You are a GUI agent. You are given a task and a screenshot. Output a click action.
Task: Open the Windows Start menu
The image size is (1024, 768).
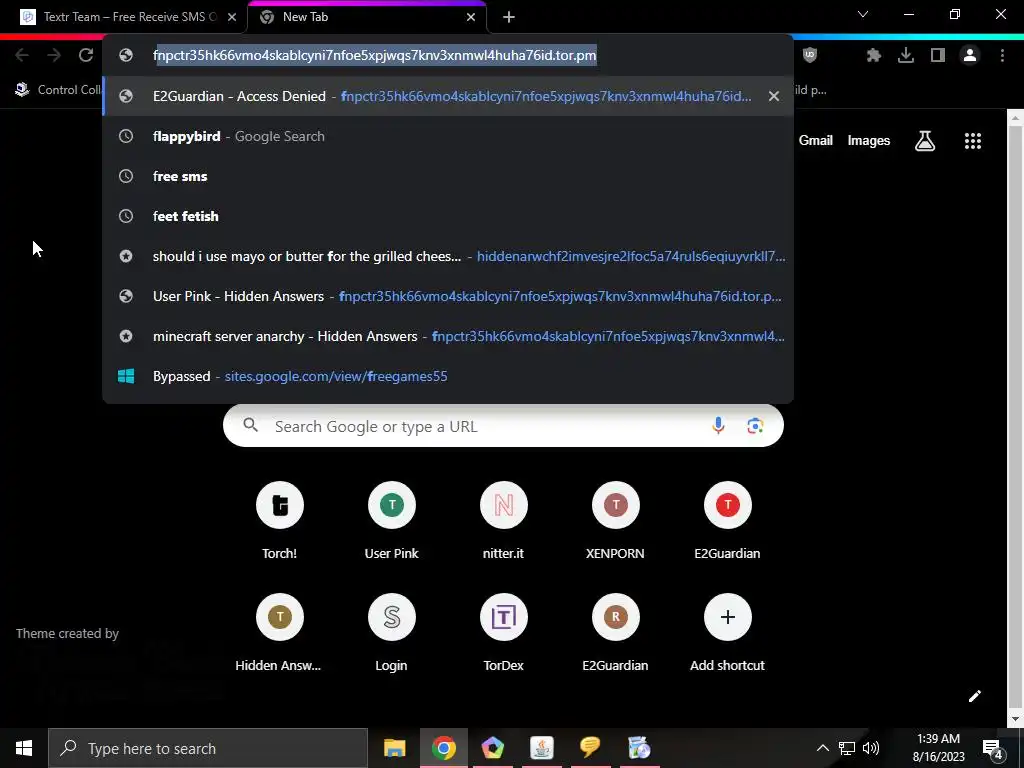(x=24, y=748)
